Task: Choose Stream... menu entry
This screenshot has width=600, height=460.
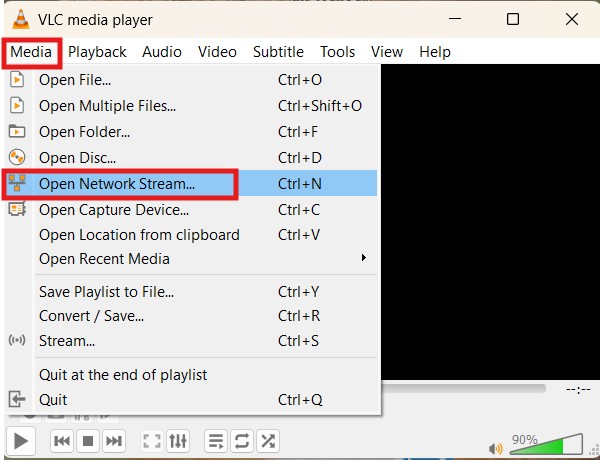Action: point(191,340)
